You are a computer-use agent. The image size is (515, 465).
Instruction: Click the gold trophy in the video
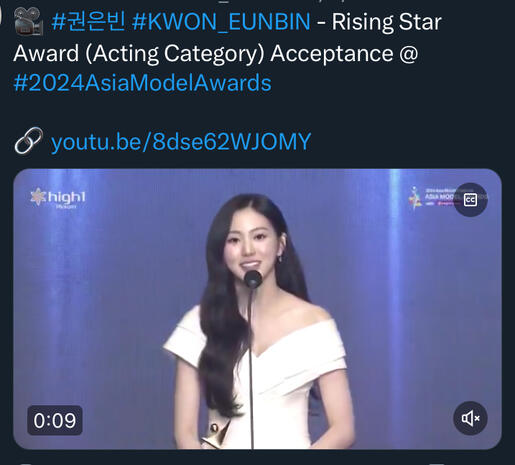click(215, 435)
